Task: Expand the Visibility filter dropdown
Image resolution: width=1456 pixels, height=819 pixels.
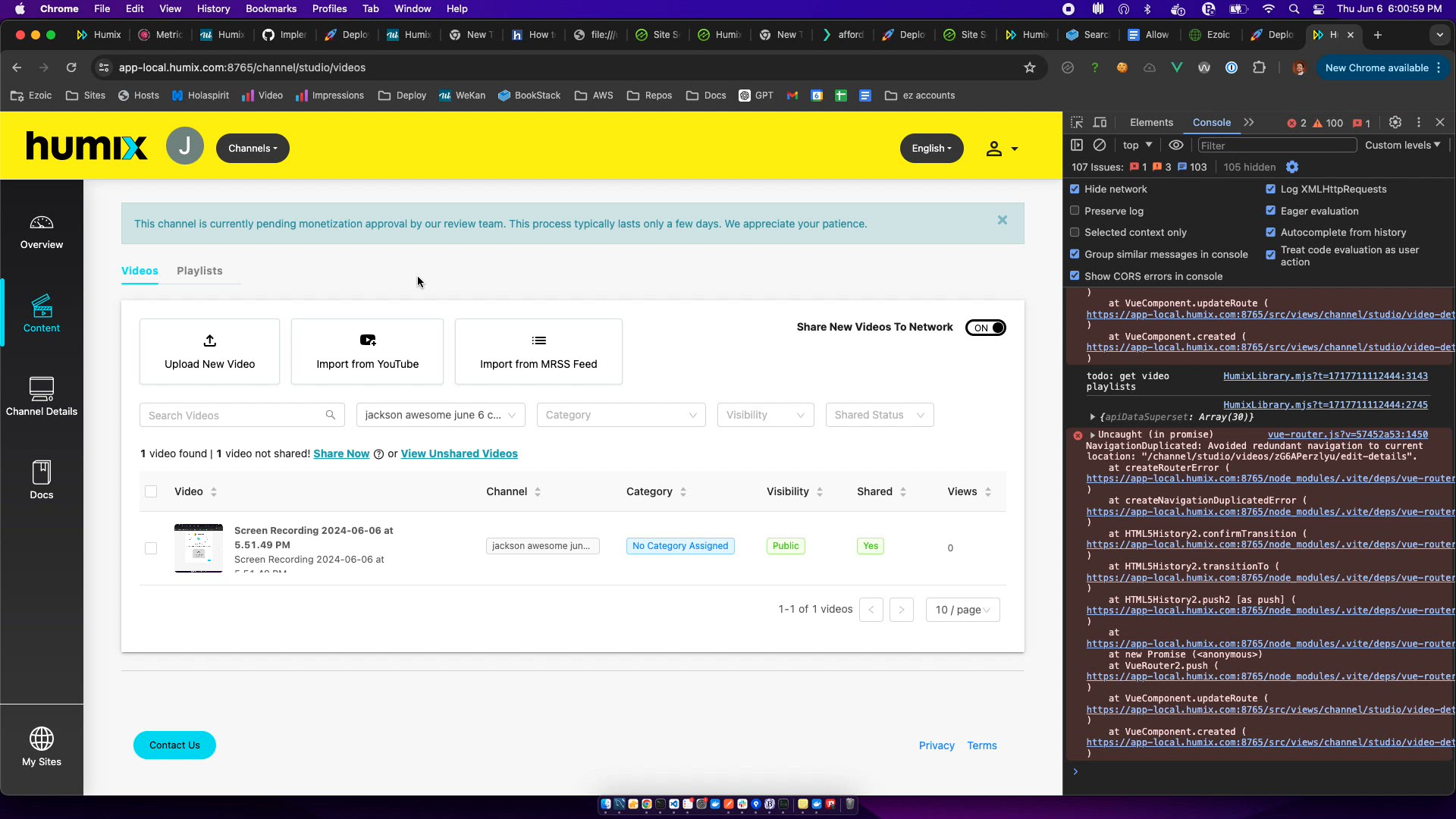Action: click(x=764, y=415)
